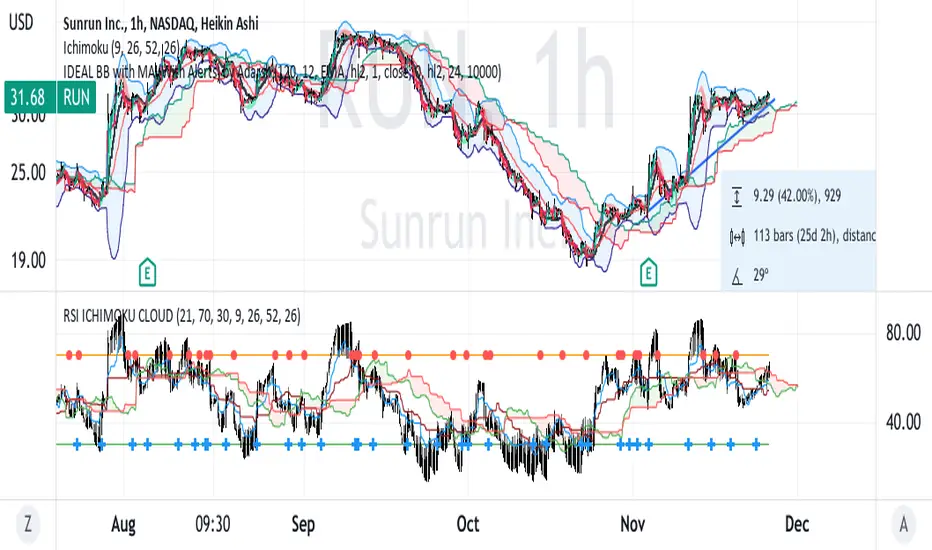Click the 113 bars (25d 2h) text
The image size is (932, 550).
point(814,235)
